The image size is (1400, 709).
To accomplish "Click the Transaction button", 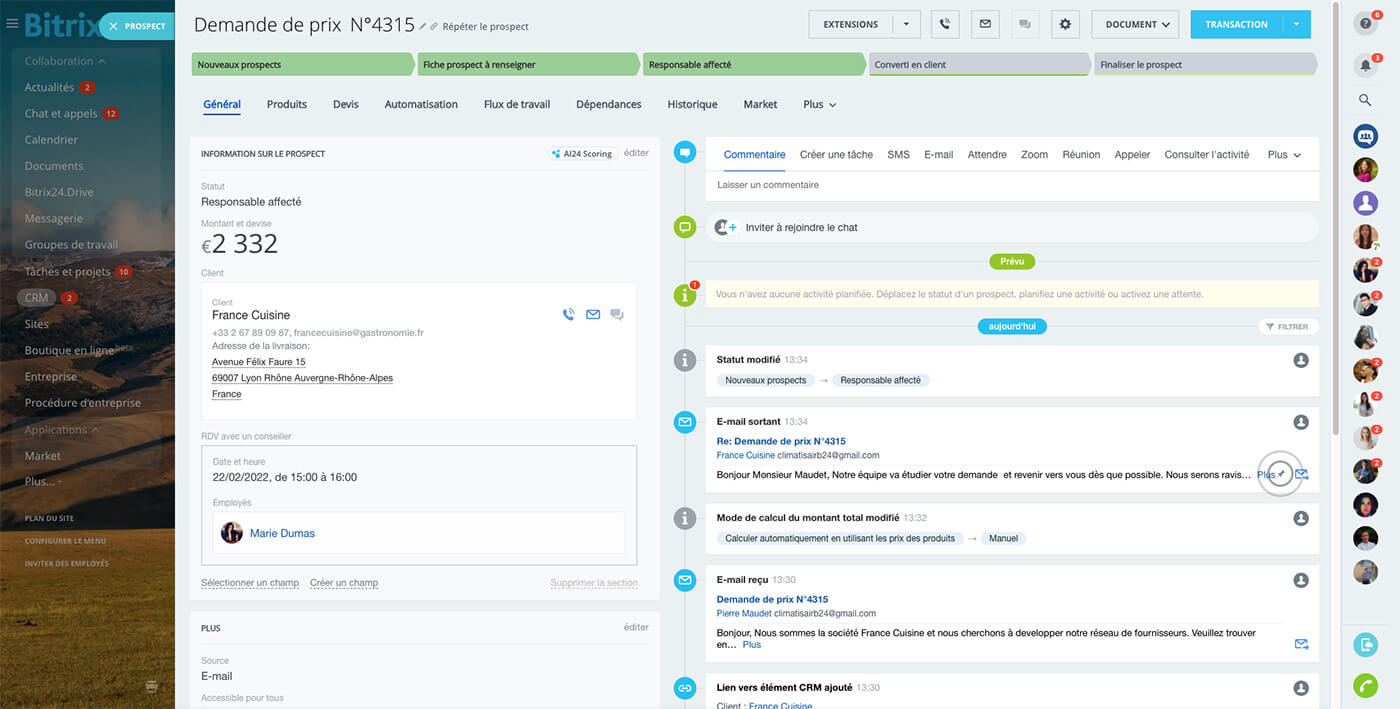I will 1236,25.
